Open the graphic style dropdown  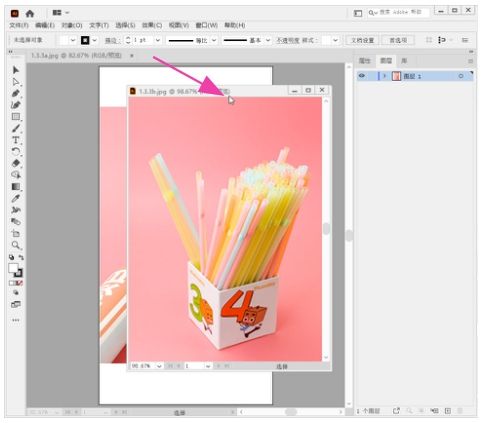point(335,40)
